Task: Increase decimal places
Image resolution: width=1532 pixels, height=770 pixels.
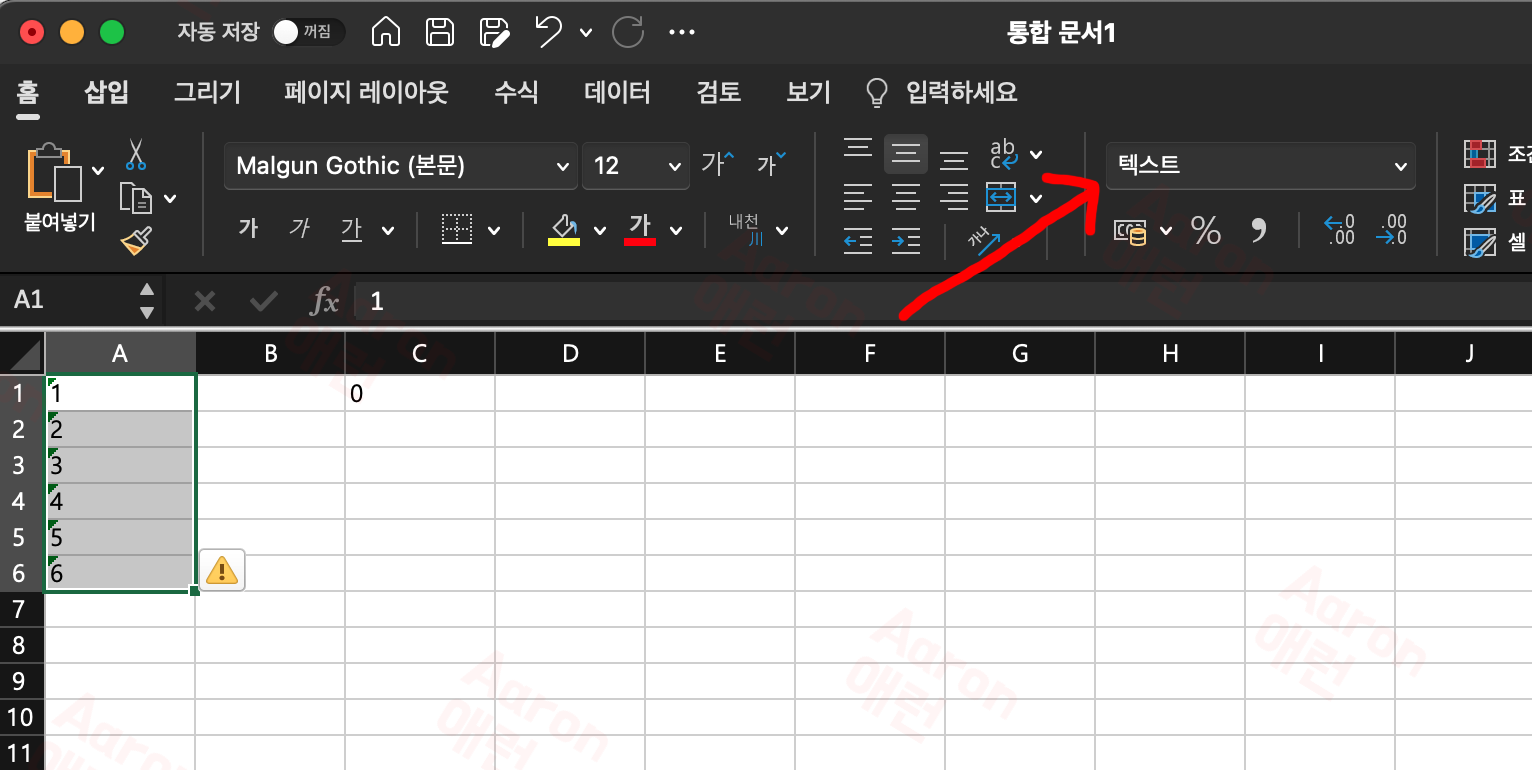Action: pyautogui.click(x=1339, y=230)
